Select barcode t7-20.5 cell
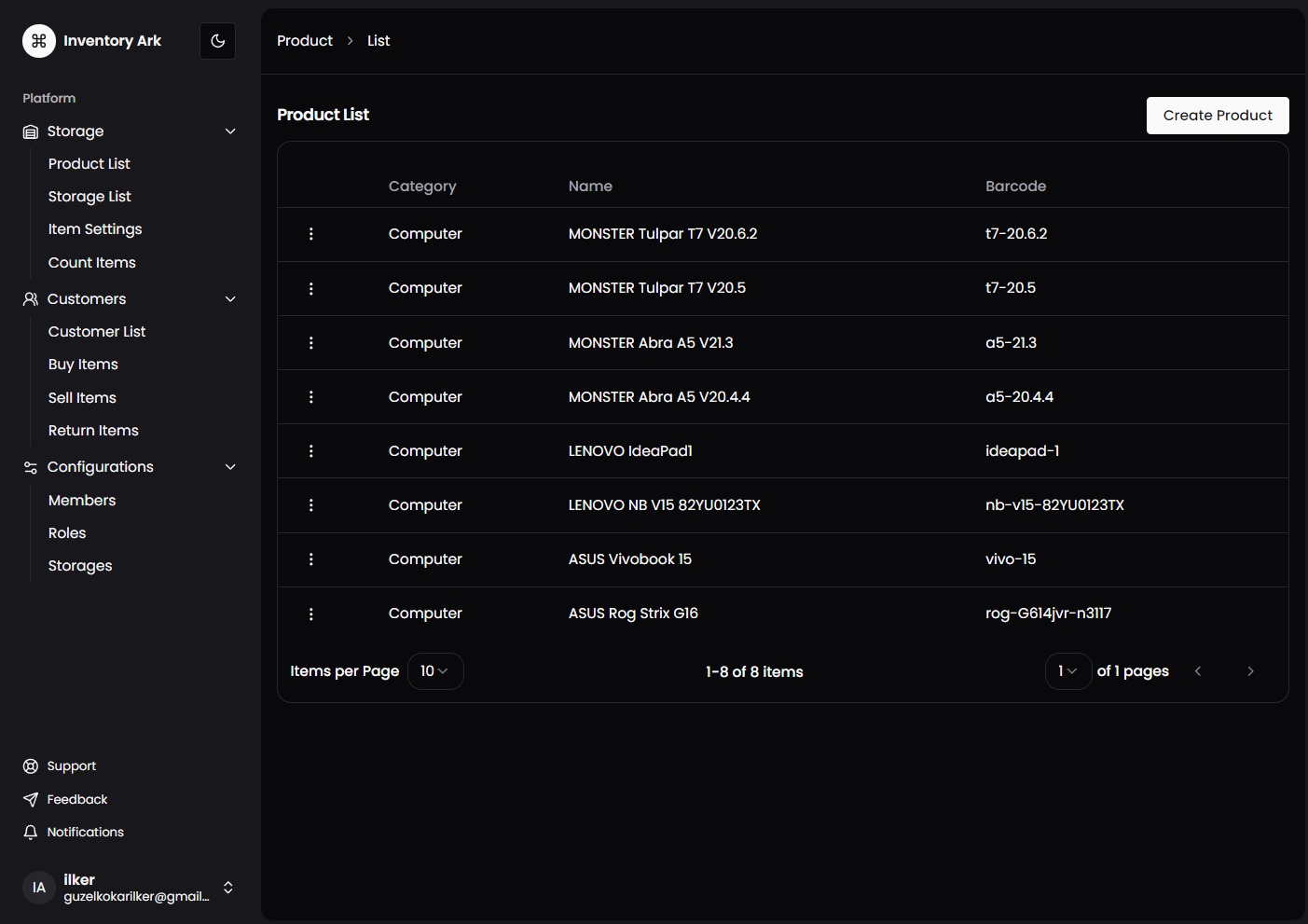 coord(1011,288)
